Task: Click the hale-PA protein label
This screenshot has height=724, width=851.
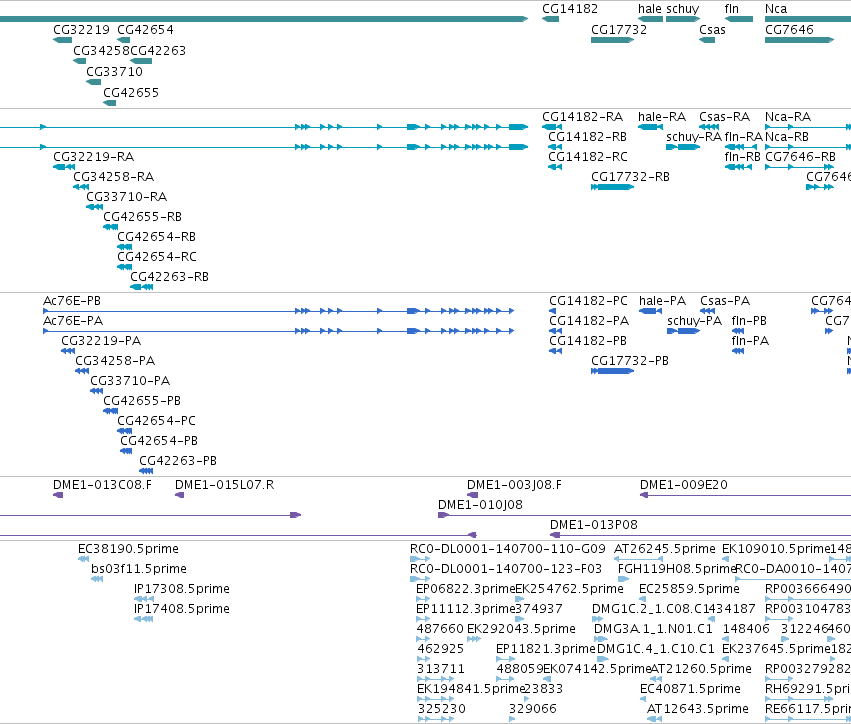Action: click(662, 301)
